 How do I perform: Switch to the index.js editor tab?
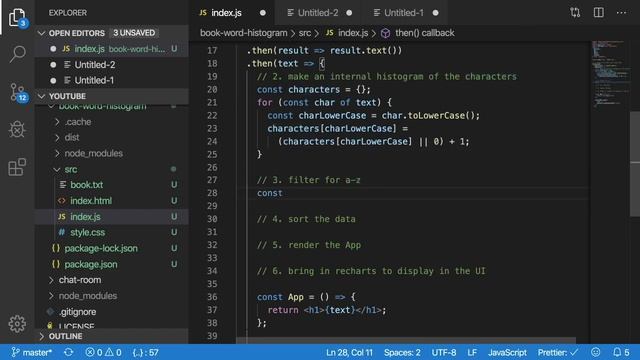232,13
